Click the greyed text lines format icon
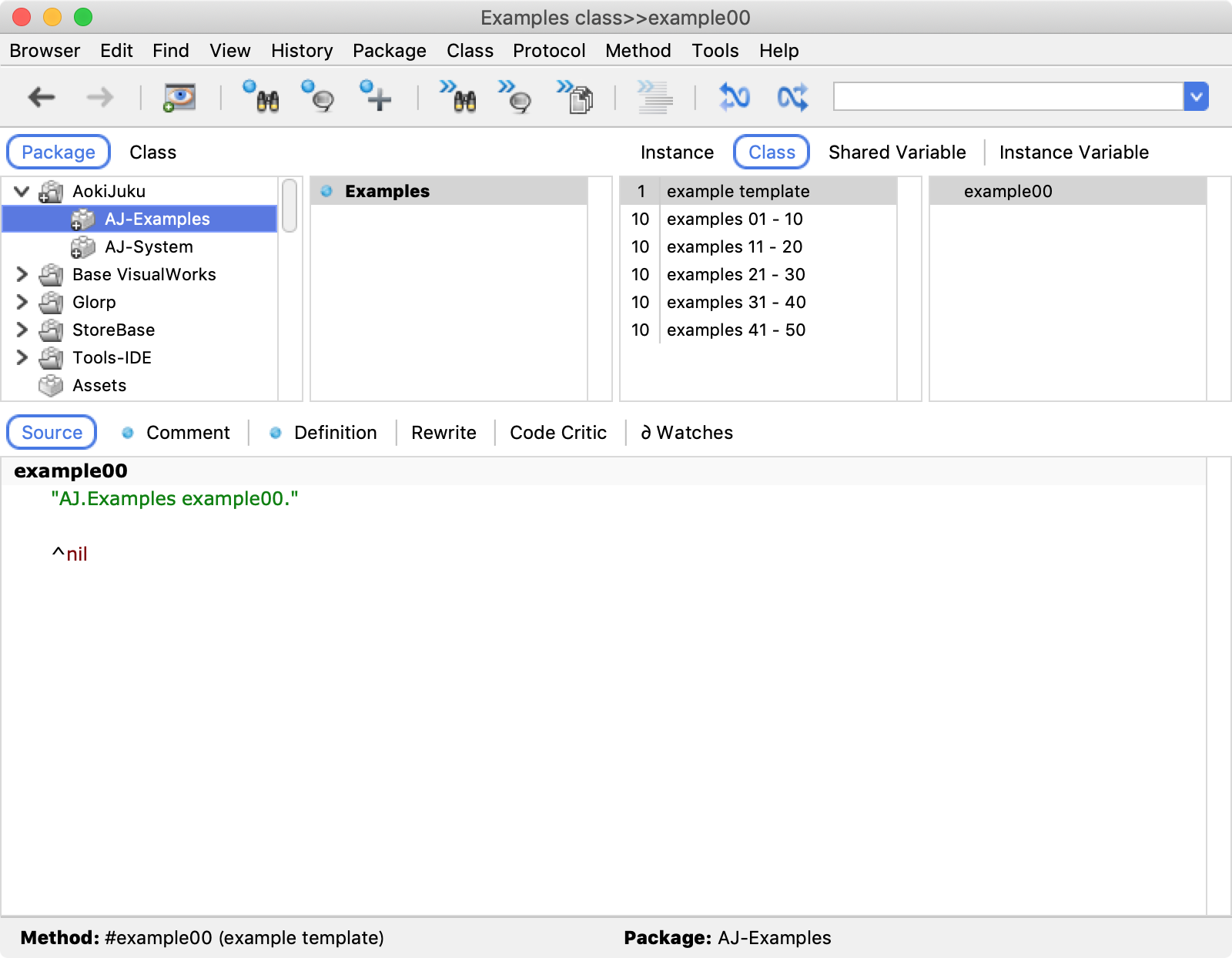Screen dimensions: 1232x958 point(654,97)
